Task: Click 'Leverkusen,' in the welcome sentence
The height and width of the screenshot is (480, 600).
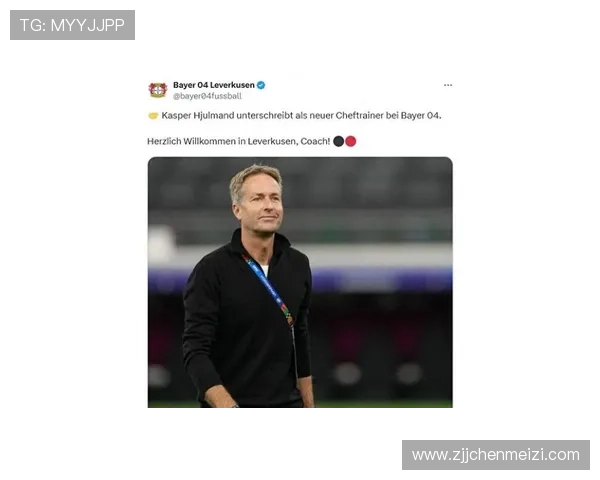Action: tap(272, 141)
